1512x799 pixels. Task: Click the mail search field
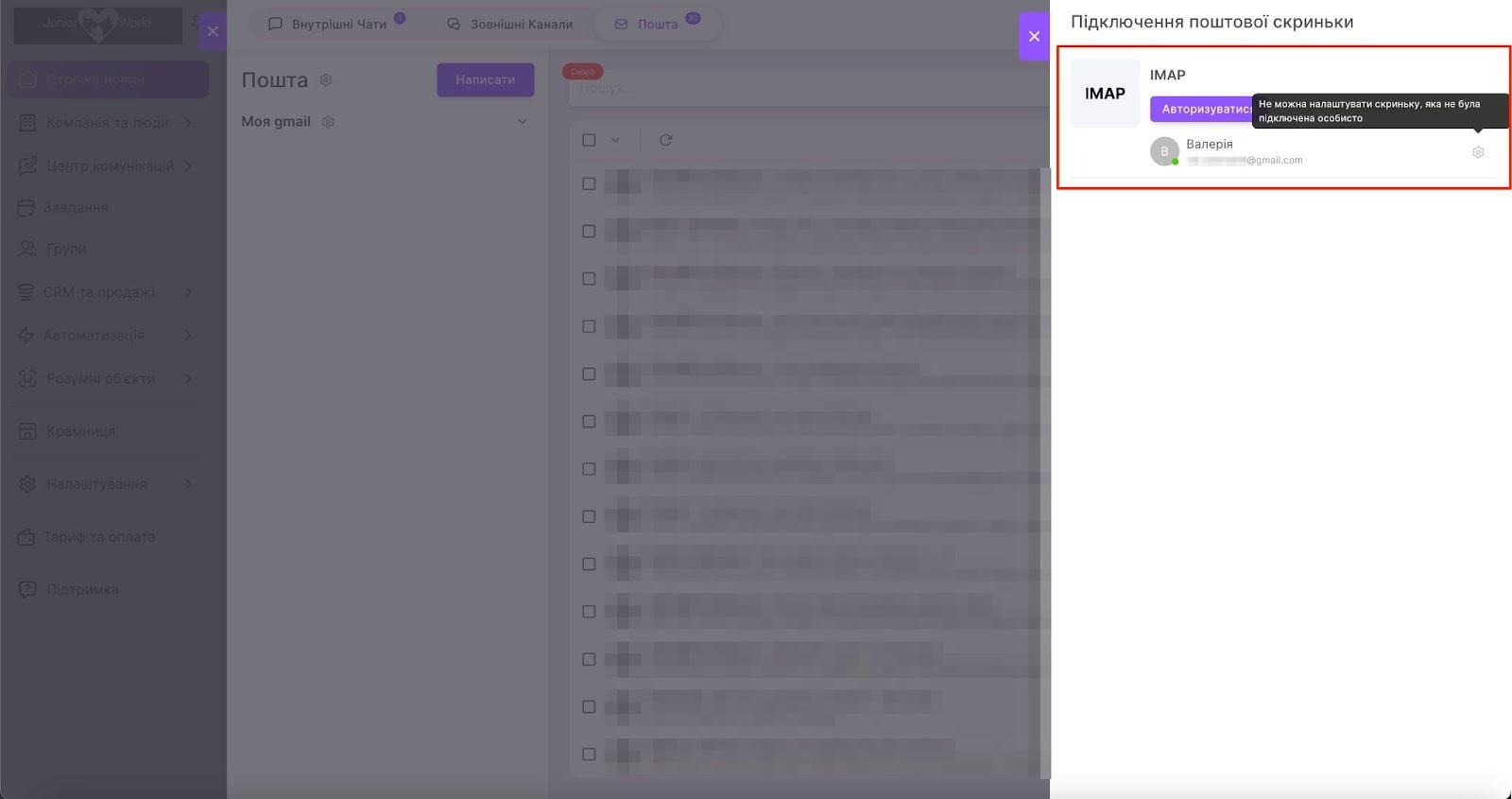coord(808,88)
